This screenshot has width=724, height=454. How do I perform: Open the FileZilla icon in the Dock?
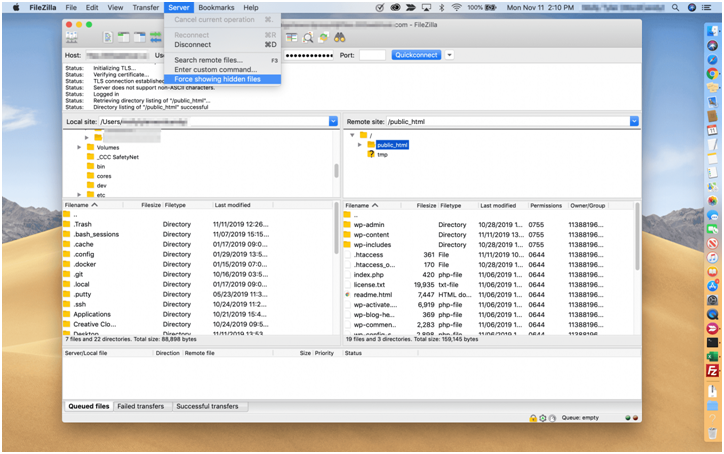(x=712, y=371)
